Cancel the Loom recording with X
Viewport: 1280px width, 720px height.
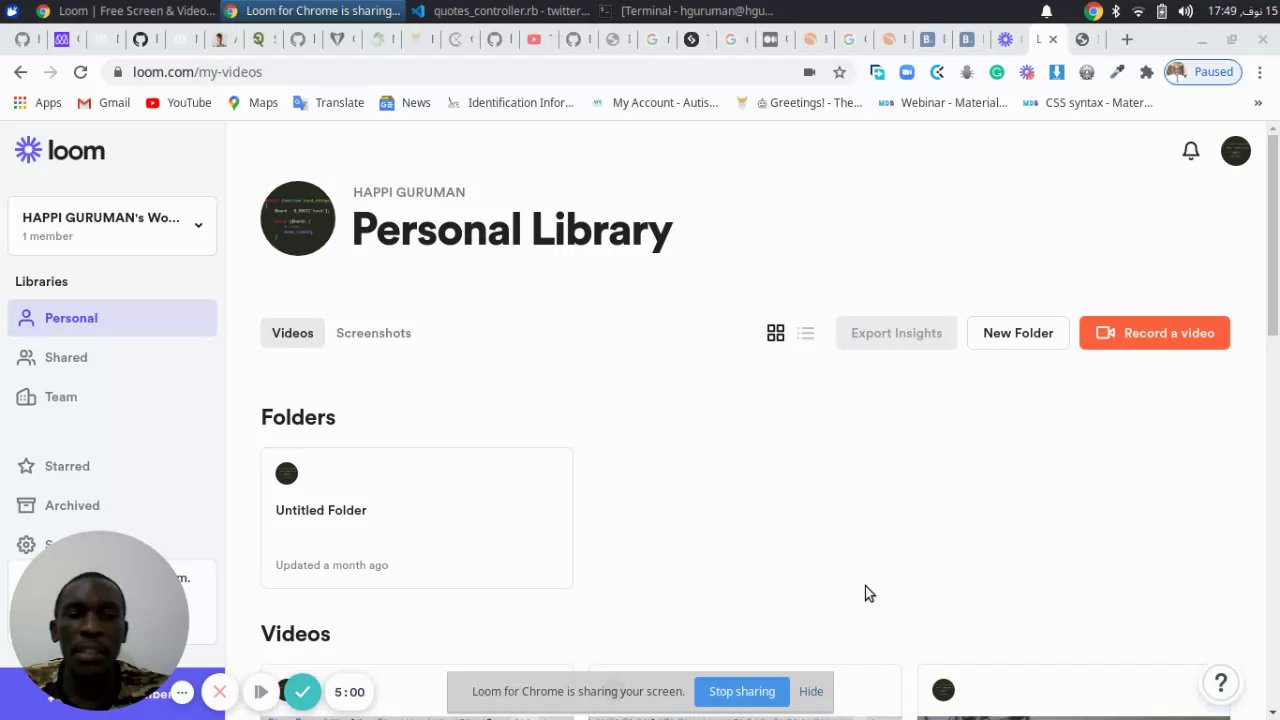pyautogui.click(x=220, y=692)
